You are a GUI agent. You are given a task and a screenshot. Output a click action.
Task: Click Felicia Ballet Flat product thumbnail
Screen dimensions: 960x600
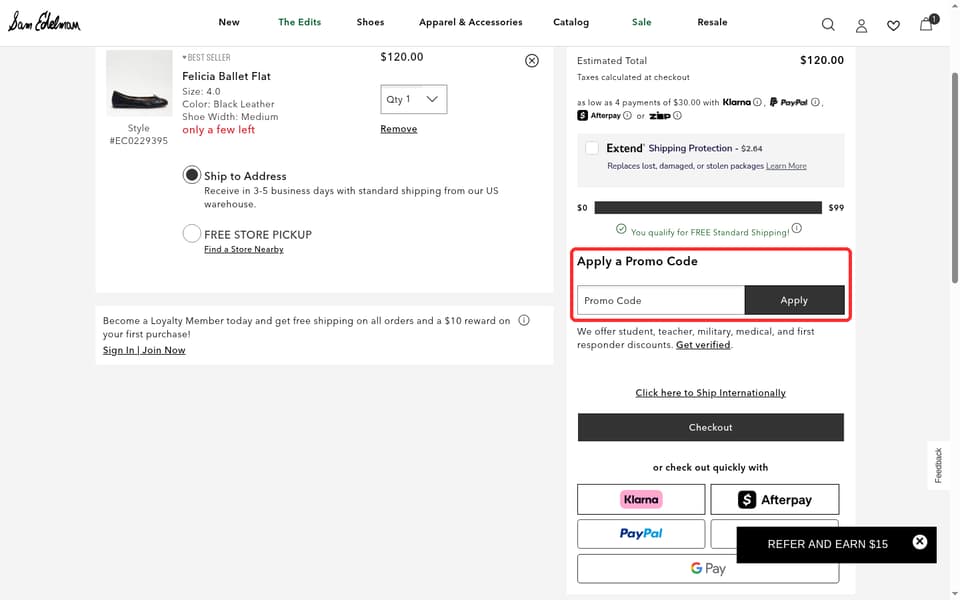139,83
